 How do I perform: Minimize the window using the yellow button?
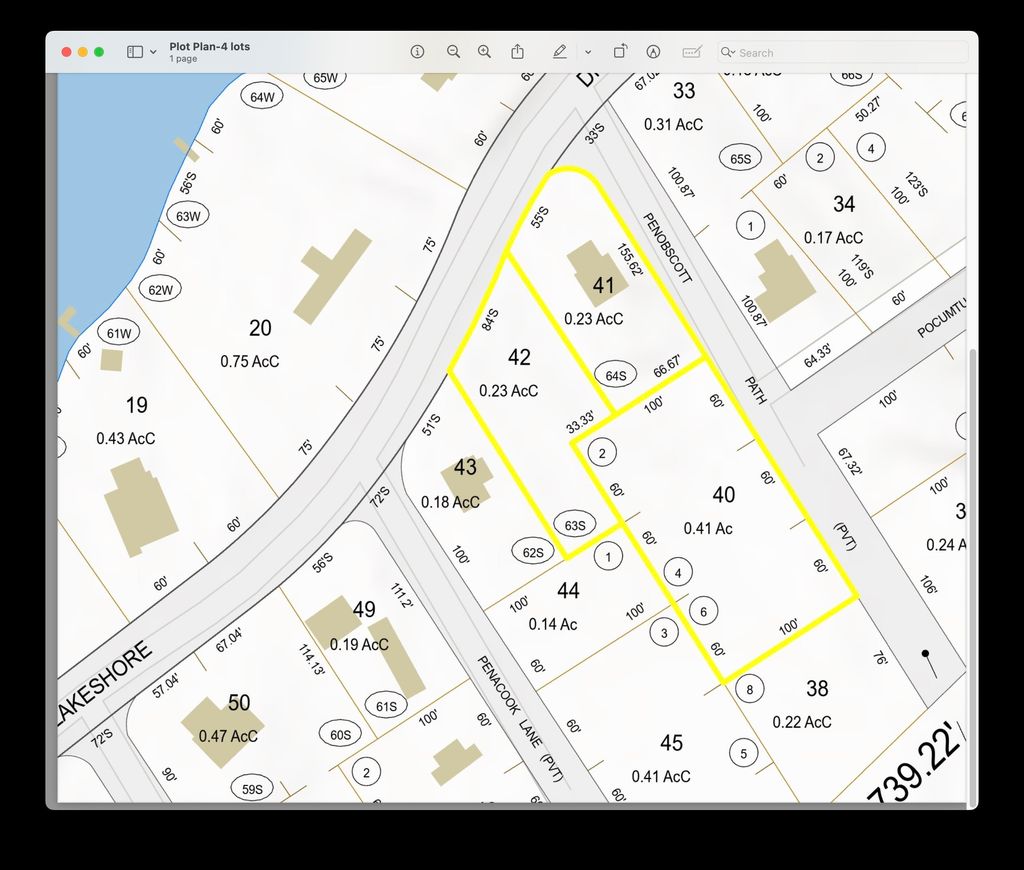[83, 52]
